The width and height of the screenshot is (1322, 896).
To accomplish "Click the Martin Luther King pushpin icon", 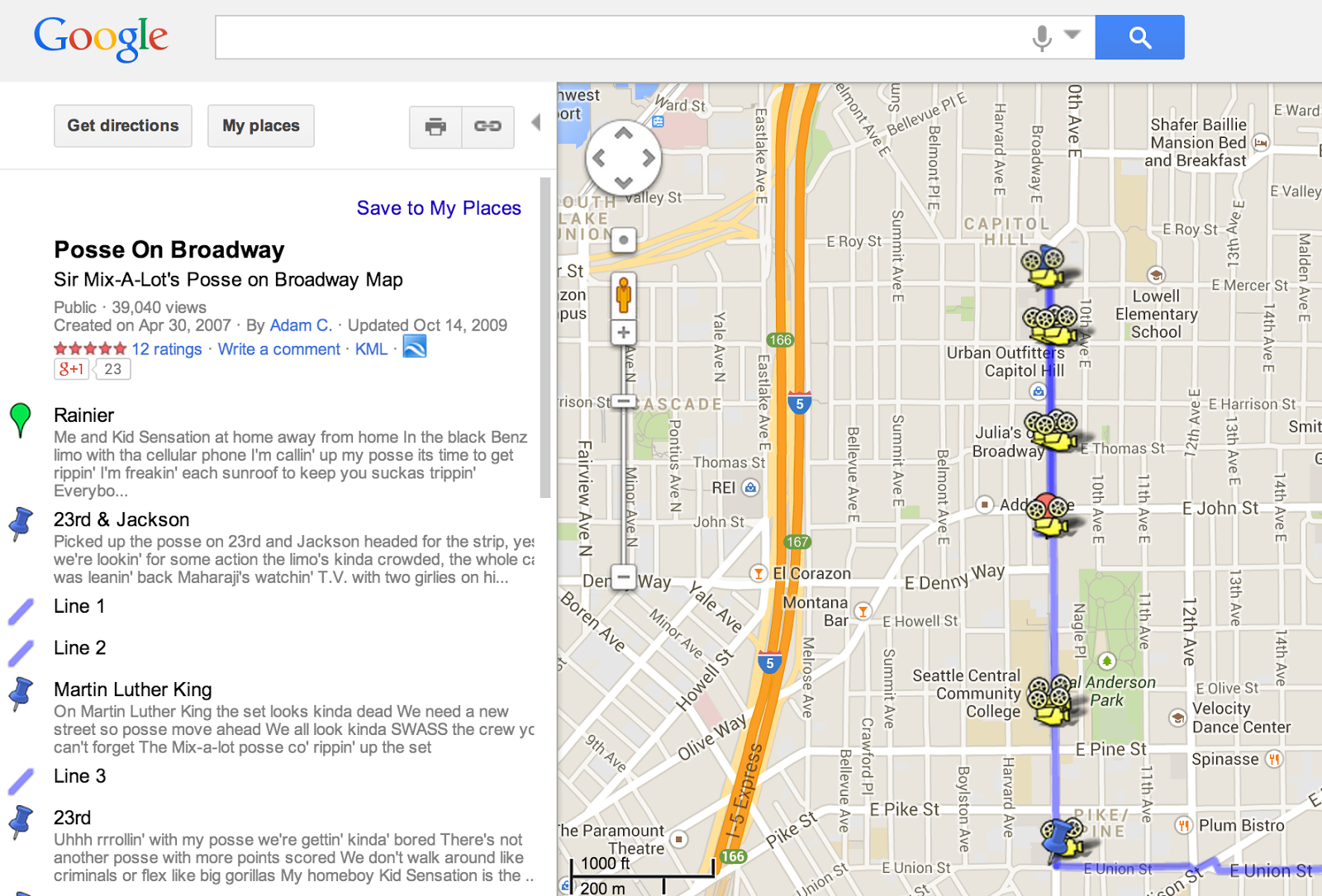I will [21, 694].
